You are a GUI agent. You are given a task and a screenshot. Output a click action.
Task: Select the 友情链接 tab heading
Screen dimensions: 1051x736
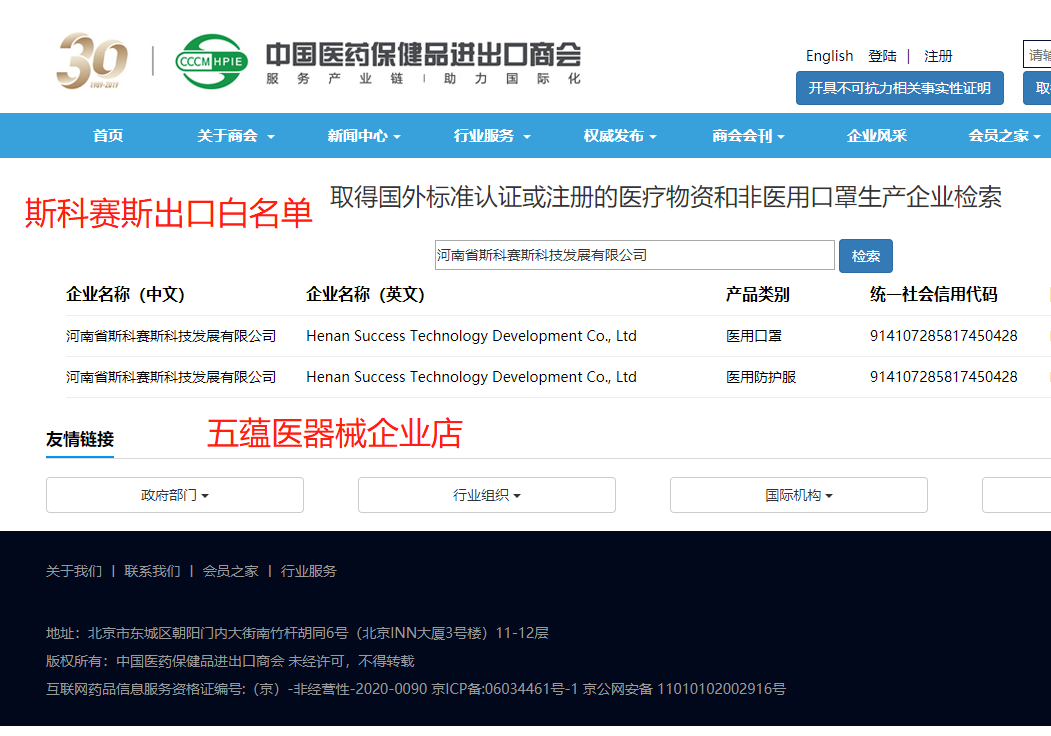[x=80, y=439]
